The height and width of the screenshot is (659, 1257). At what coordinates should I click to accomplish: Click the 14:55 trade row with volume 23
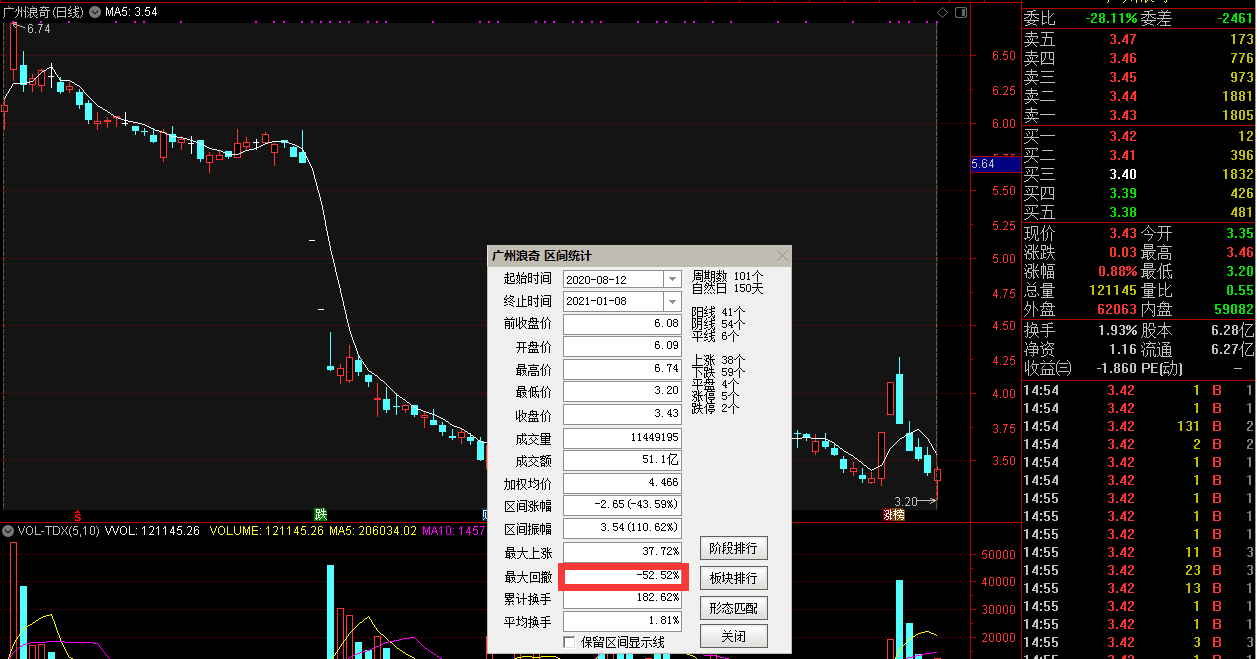pyautogui.click(x=1138, y=570)
